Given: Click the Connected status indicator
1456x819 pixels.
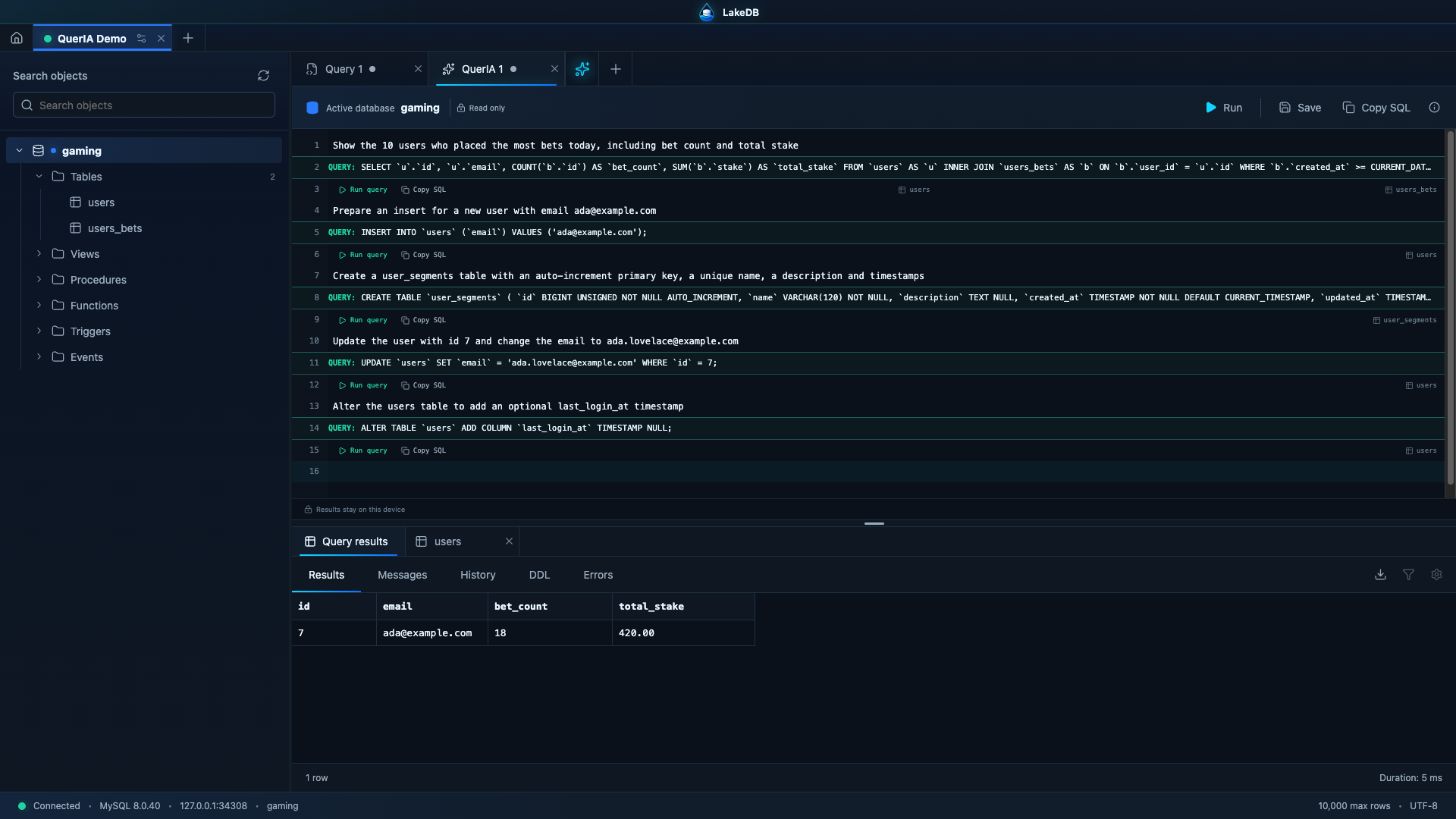Looking at the screenshot, I should (x=49, y=806).
